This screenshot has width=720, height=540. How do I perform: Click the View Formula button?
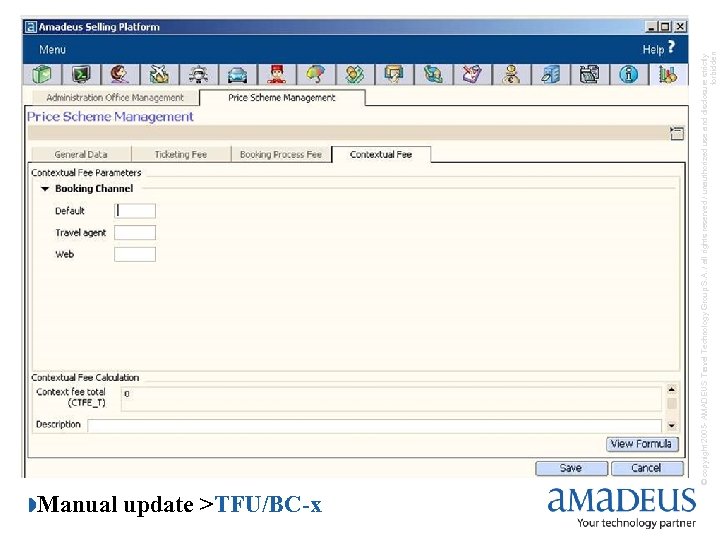[642, 444]
